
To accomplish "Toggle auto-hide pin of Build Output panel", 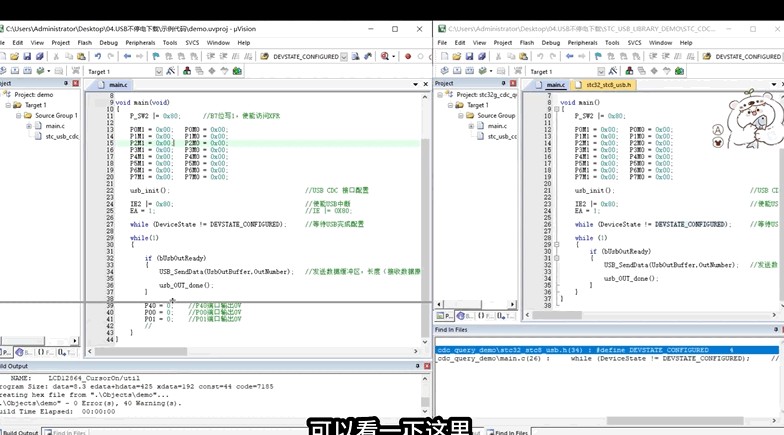I will pos(418,366).
